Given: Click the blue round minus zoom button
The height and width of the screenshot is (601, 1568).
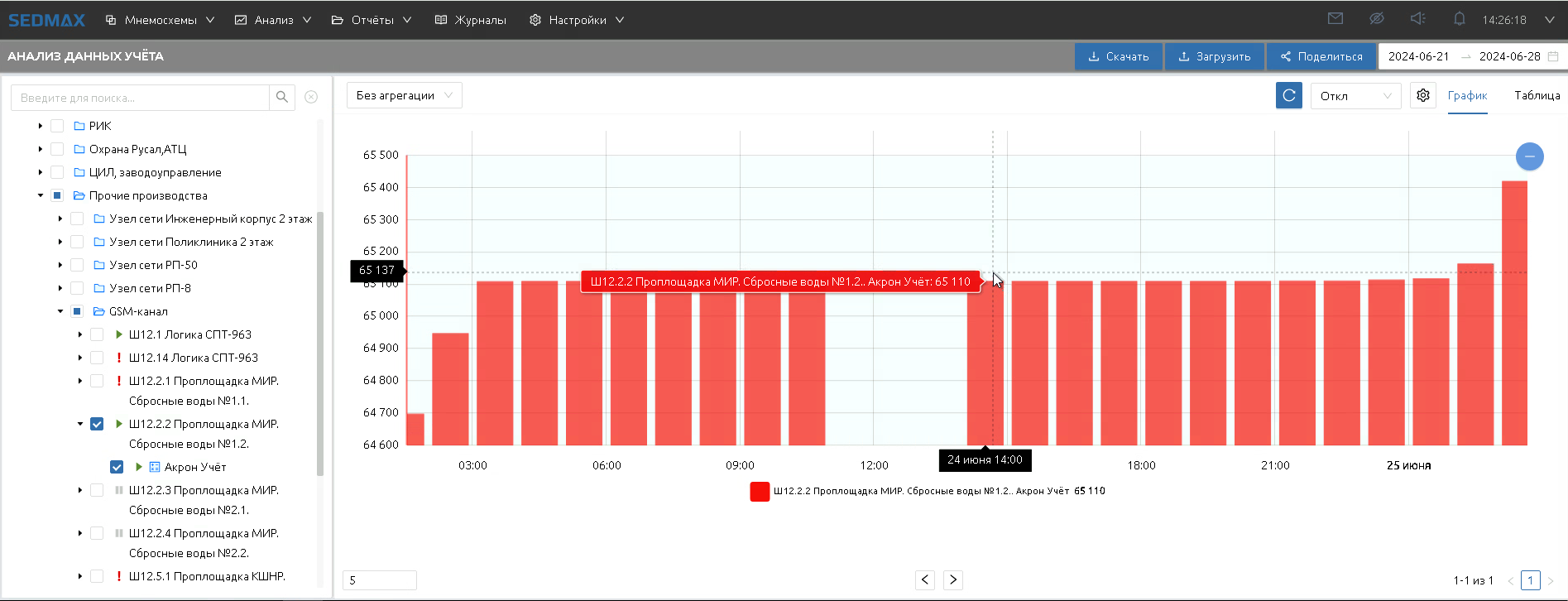Looking at the screenshot, I should 1529,156.
